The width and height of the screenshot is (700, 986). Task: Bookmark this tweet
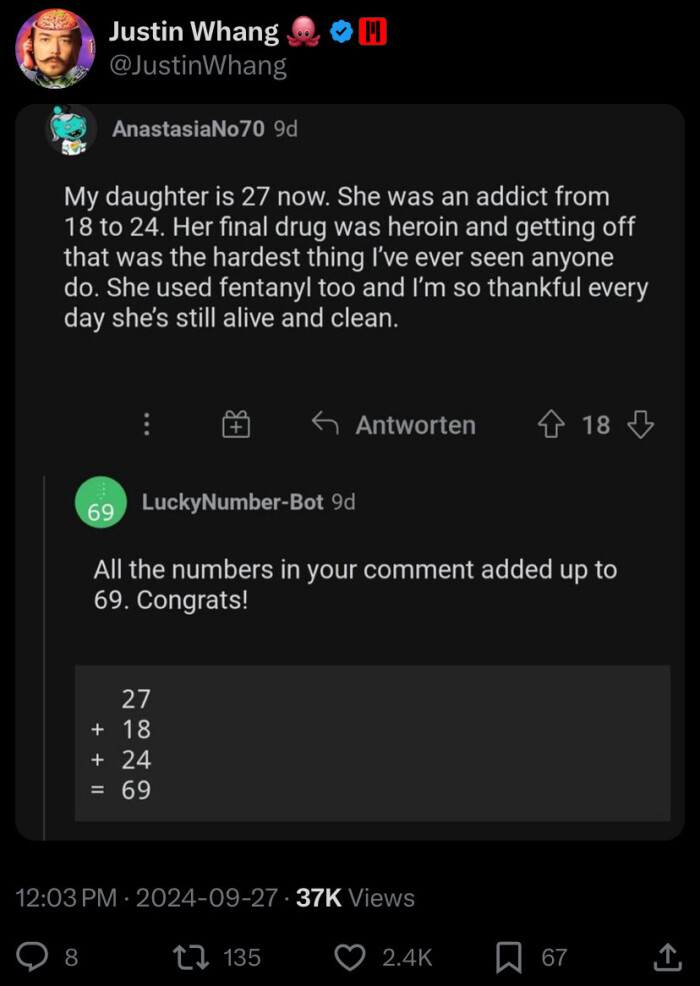(x=509, y=958)
